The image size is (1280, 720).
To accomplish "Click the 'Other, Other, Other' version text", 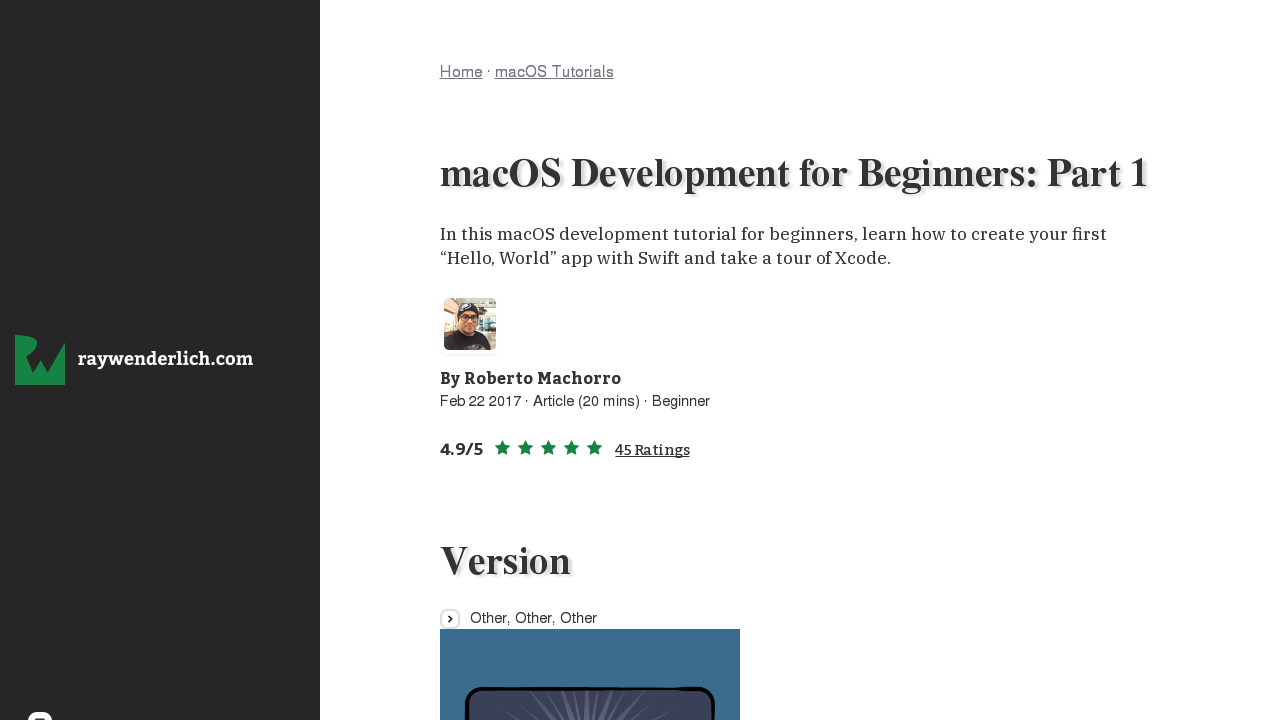I will point(533,618).
